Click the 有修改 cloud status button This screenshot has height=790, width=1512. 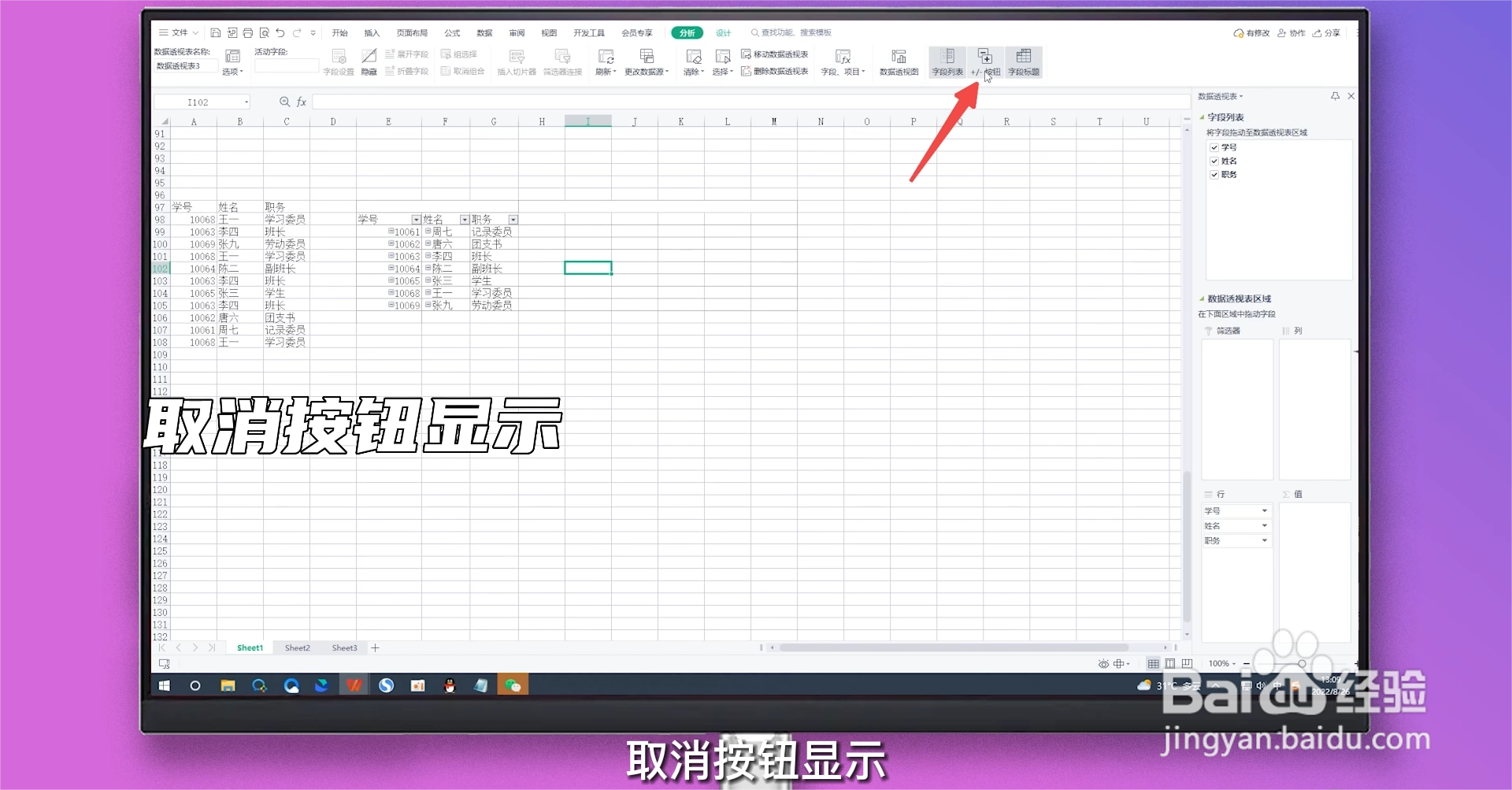pyautogui.click(x=1251, y=33)
